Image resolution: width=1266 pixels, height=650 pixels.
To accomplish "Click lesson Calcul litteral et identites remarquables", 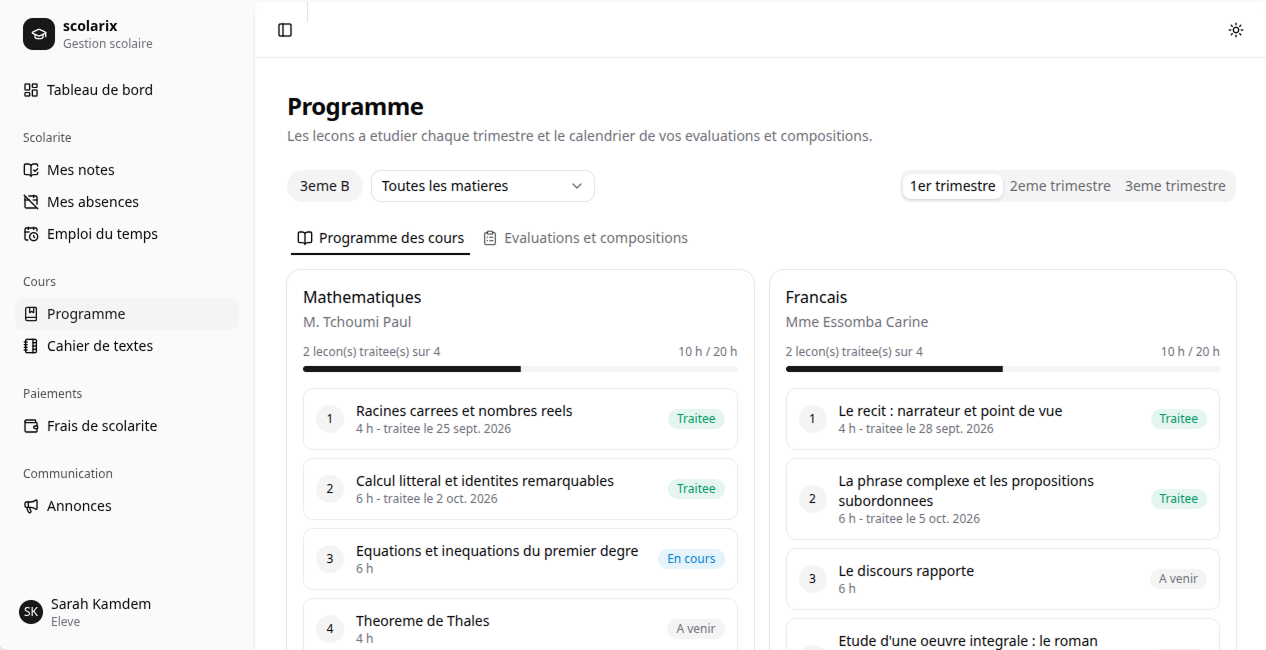I will (x=520, y=489).
